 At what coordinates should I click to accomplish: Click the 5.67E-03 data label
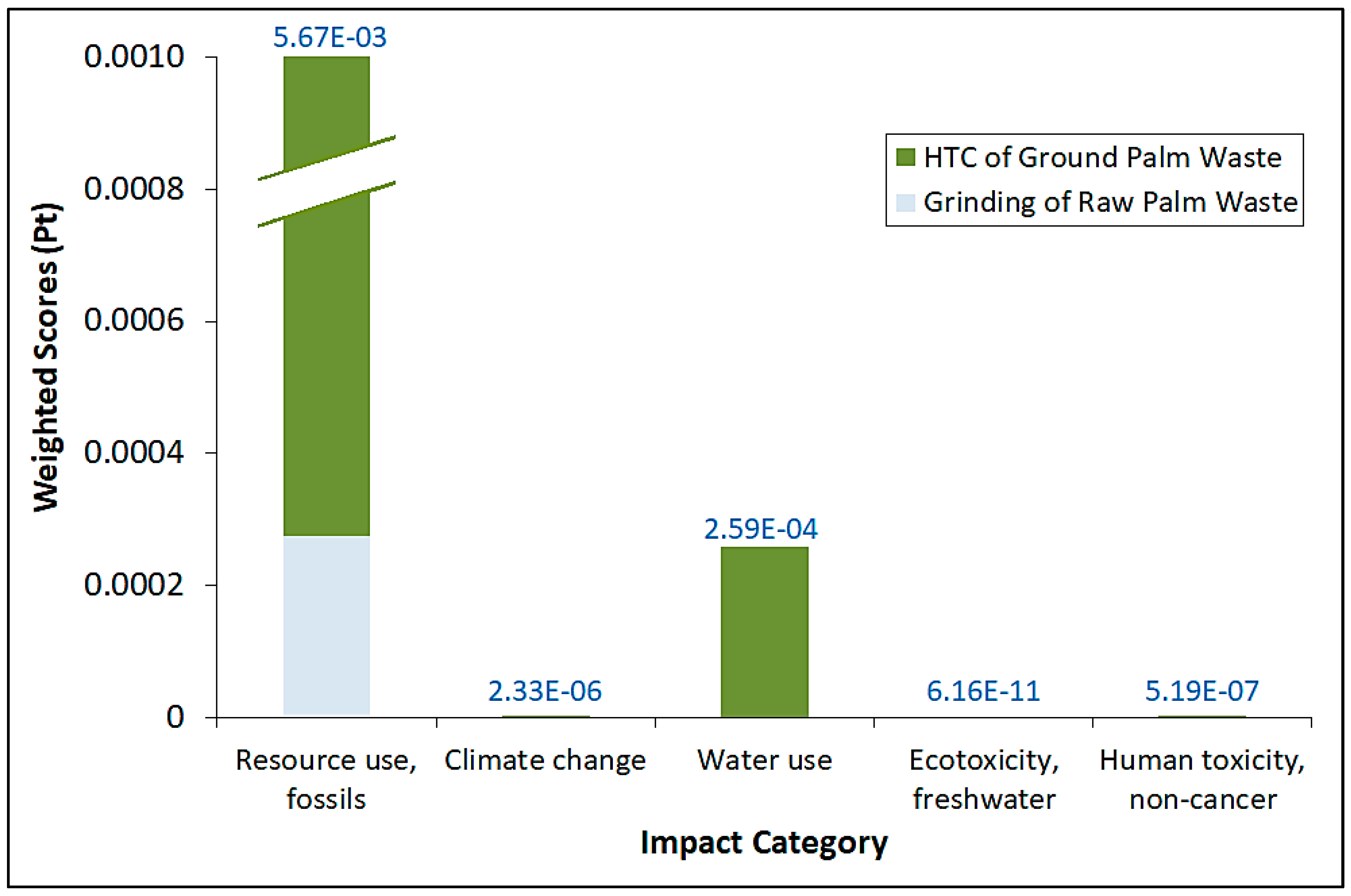[330, 38]
